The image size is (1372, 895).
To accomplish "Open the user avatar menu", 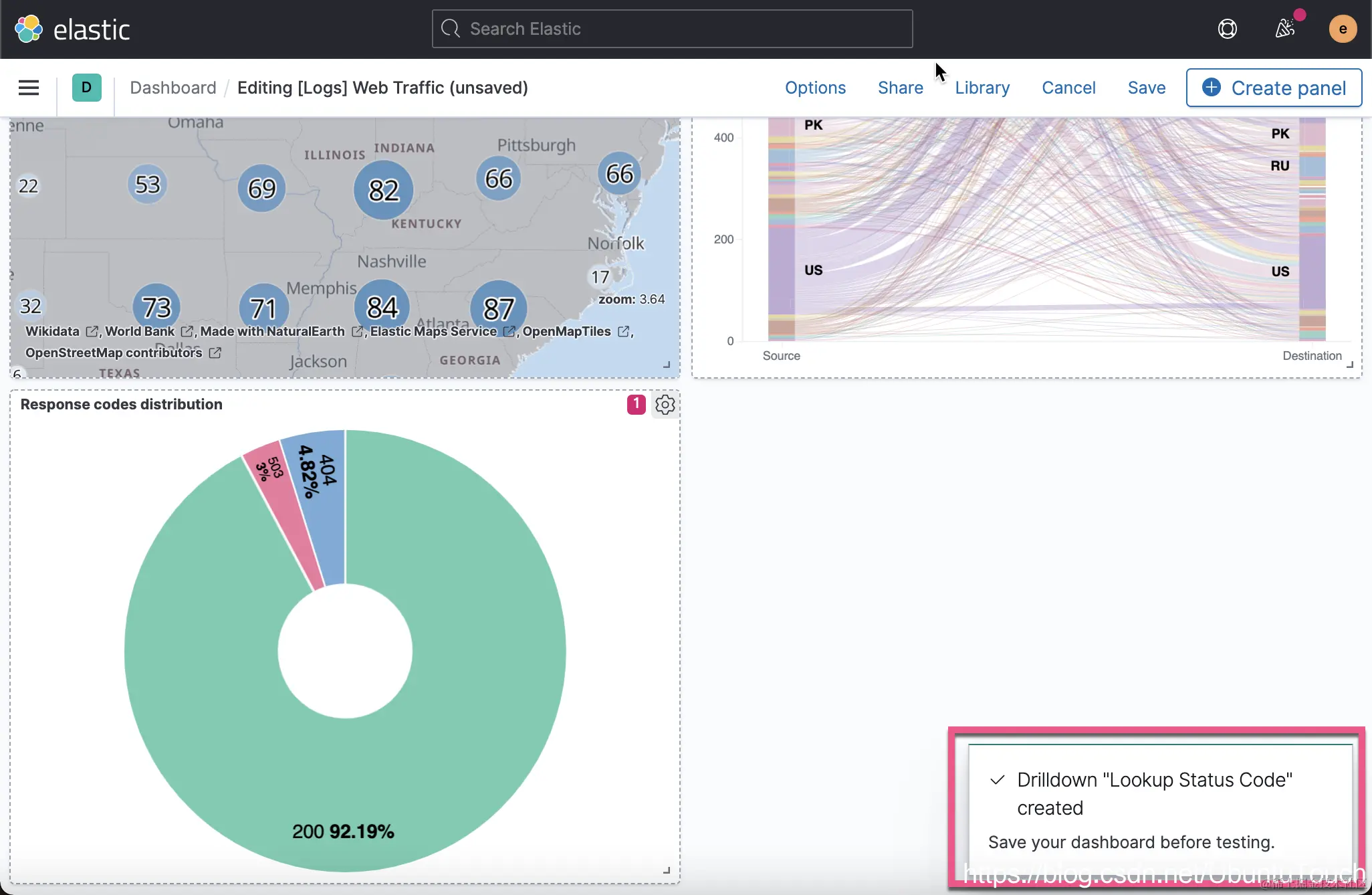I will (1342, 29).
